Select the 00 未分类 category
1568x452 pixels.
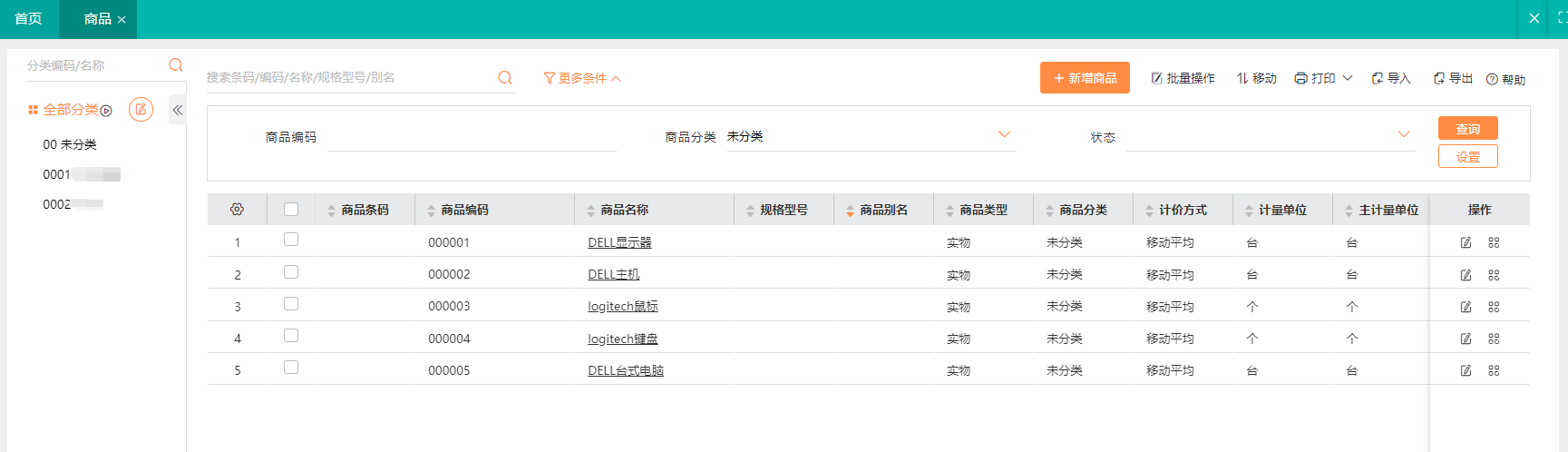pyautogui.click(x=70, y=144)
